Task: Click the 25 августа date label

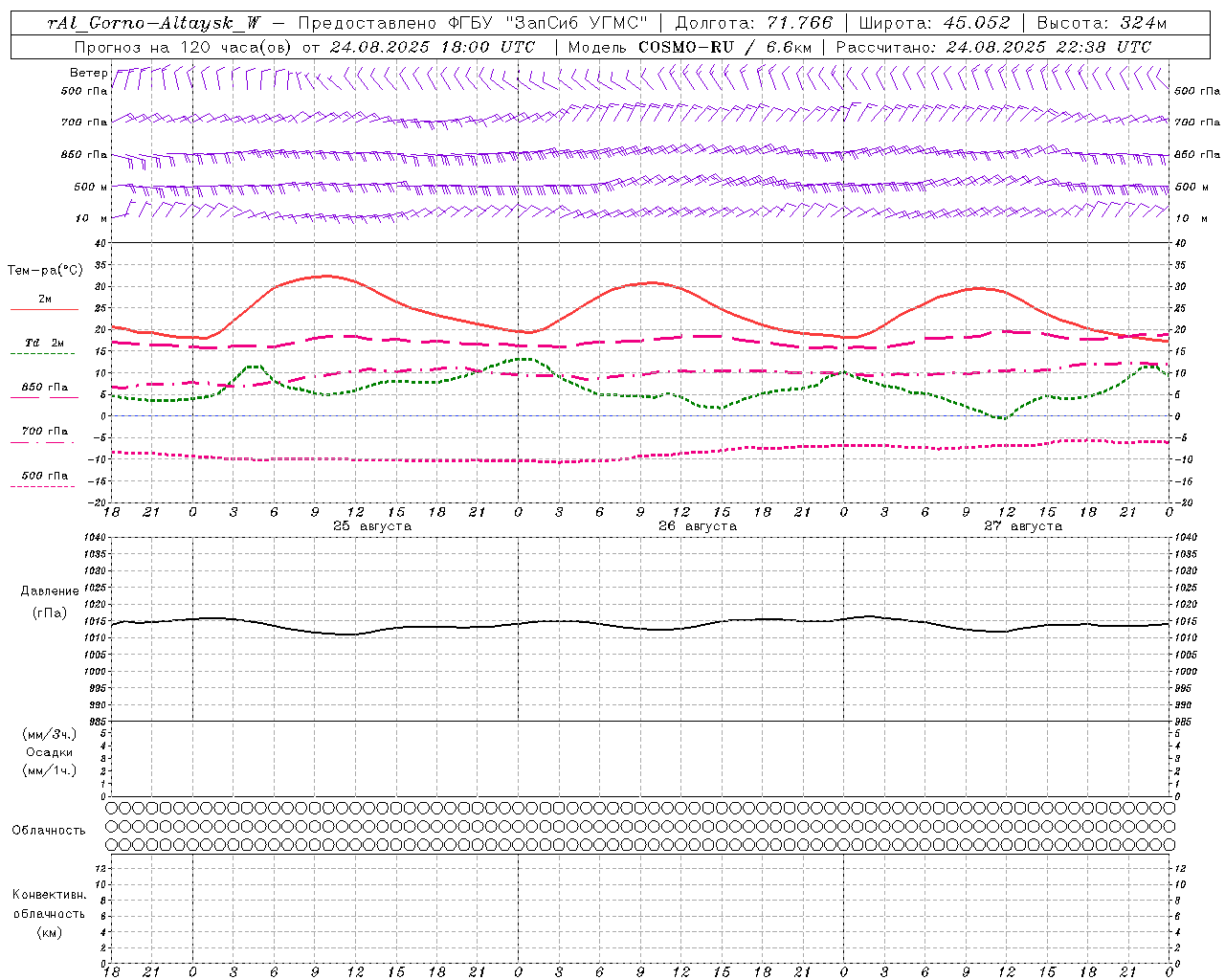Action: [372, 526]
